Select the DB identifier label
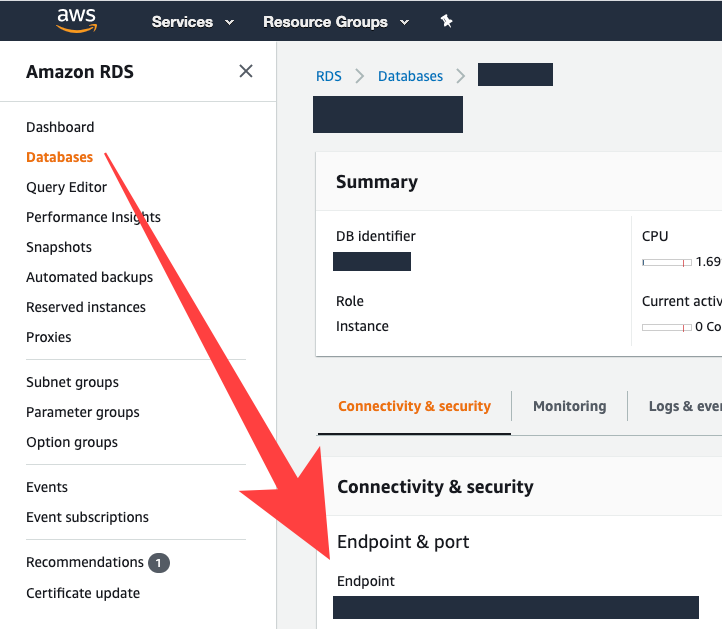722x629 pixels. pyautogui.click(x=376, y=236)
